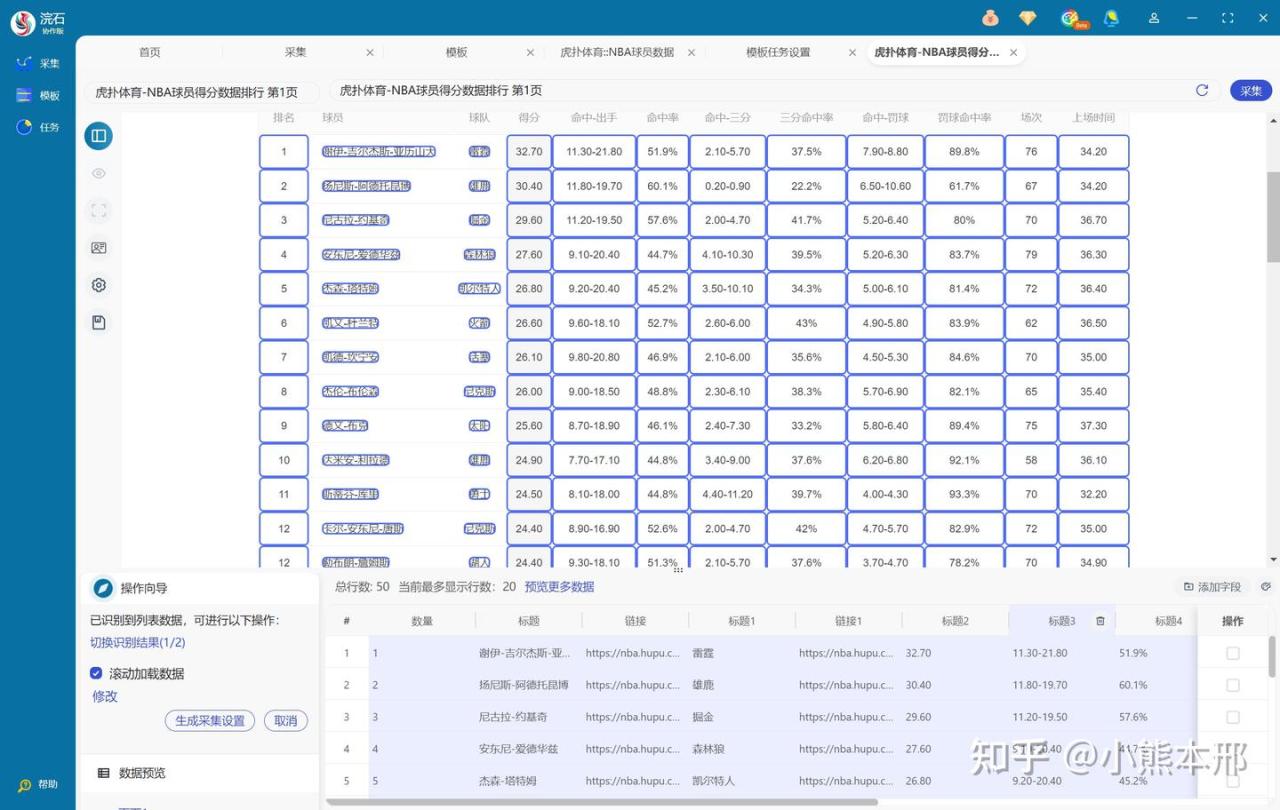Screen dimensions: 1280x810
Task: Click the data table horizontal scrollbar
Action: [x=602, y=802]
